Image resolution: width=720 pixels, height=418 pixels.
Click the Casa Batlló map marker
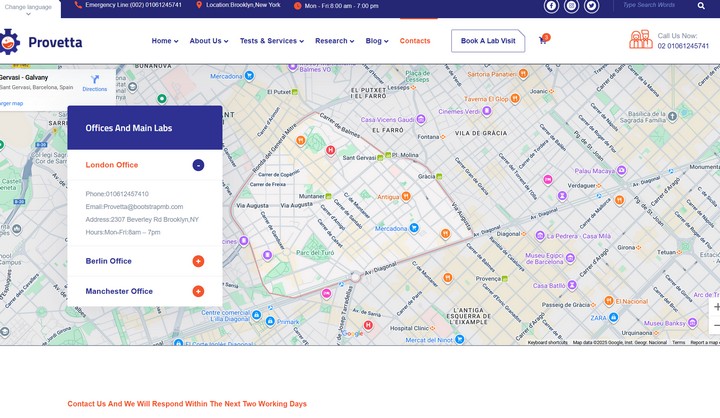pyautogui.click(x=572, y=285)
